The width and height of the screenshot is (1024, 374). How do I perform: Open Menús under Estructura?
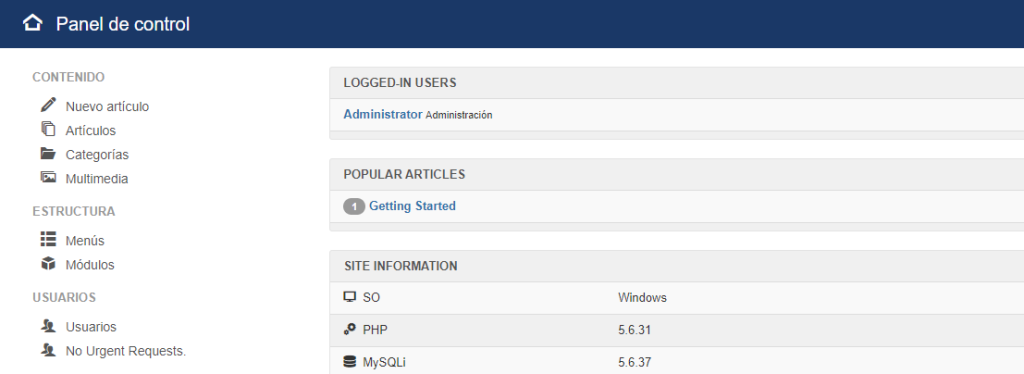85,240
